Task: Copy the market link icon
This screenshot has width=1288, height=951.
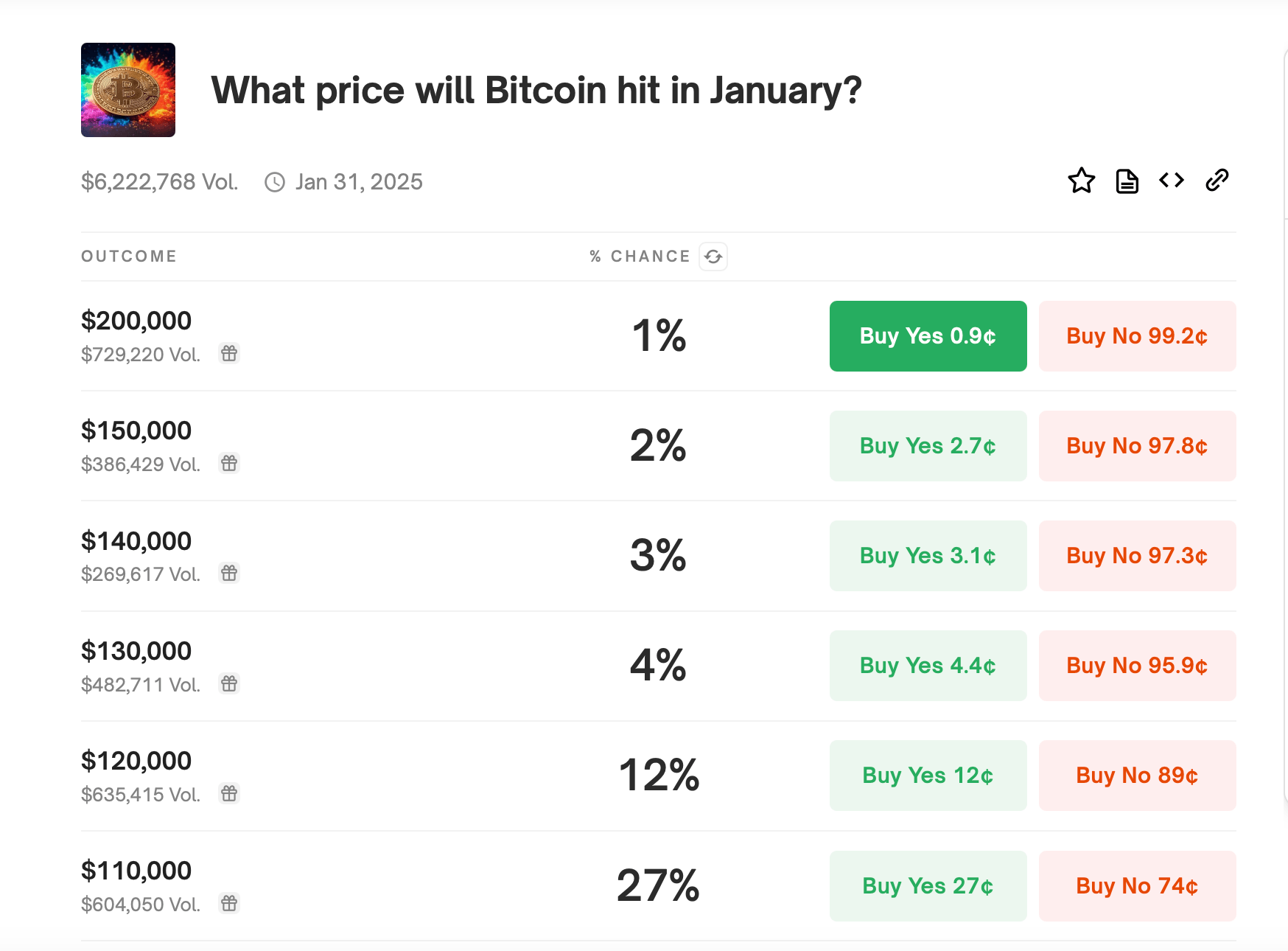Action: [1217, 181]
